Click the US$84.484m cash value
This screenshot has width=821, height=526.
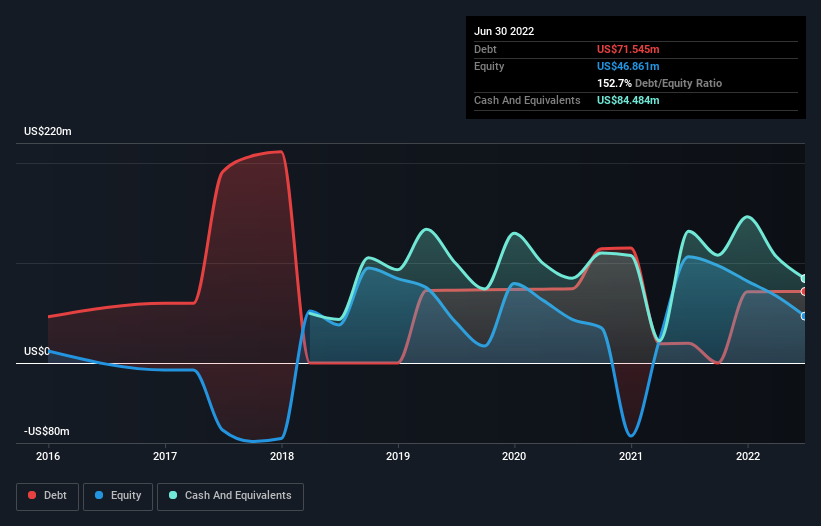[x=628, y=100]
